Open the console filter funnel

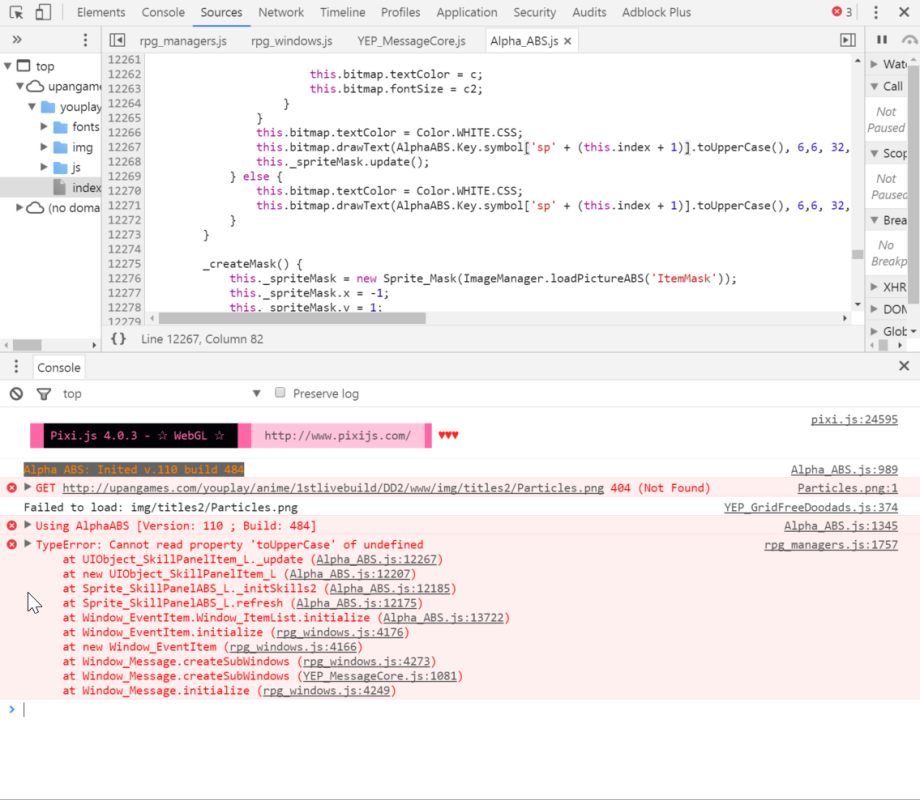(43, 394)
